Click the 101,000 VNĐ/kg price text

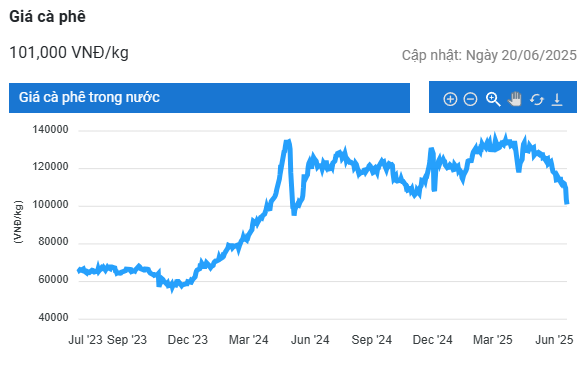point(69,53)
